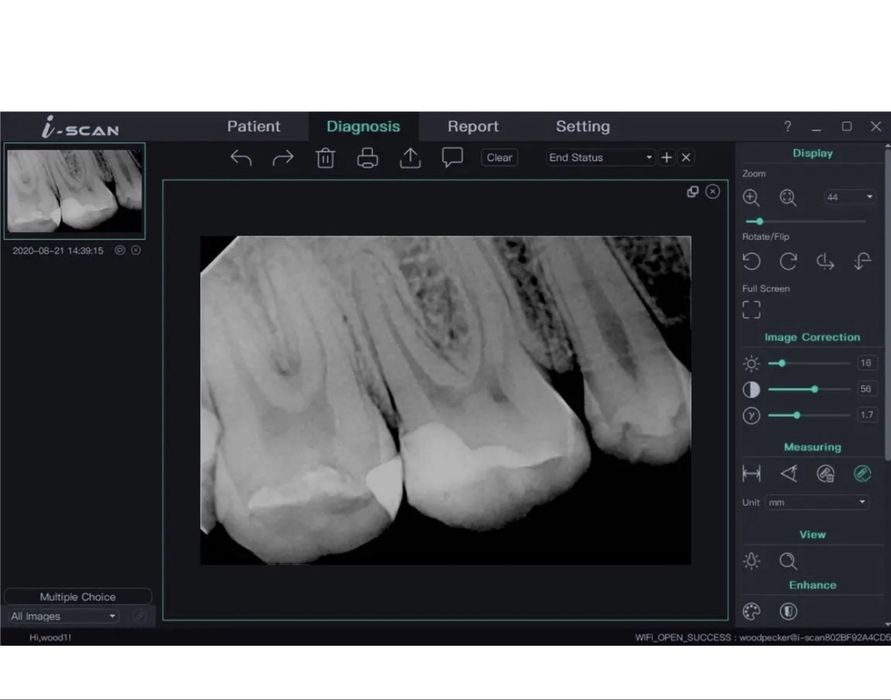Expand the zoom level dropdown showing 44
Image resolution: width=891 pixels, height=700 pixels.
[849, 198]
